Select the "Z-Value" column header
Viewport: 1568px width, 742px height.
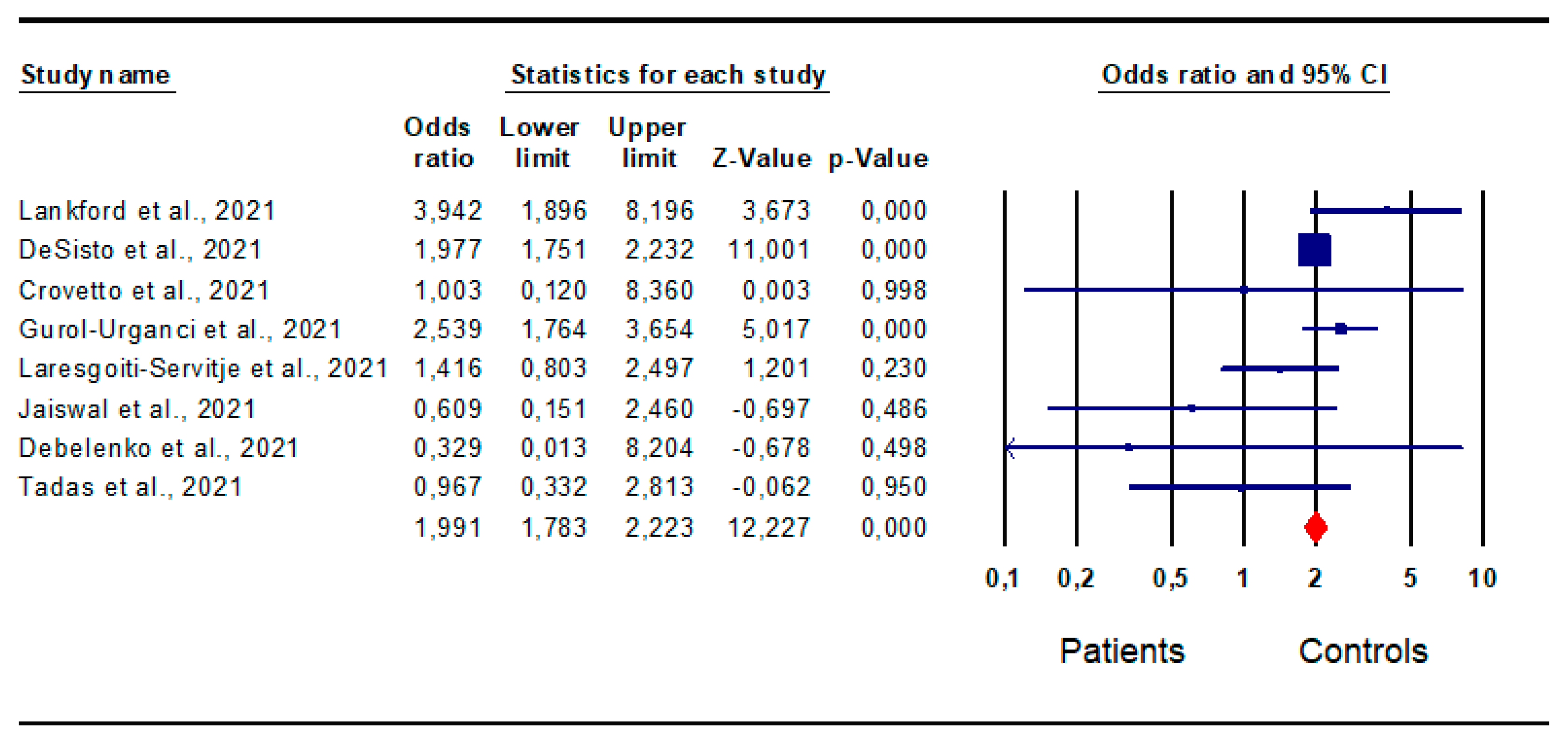point(762,158)
